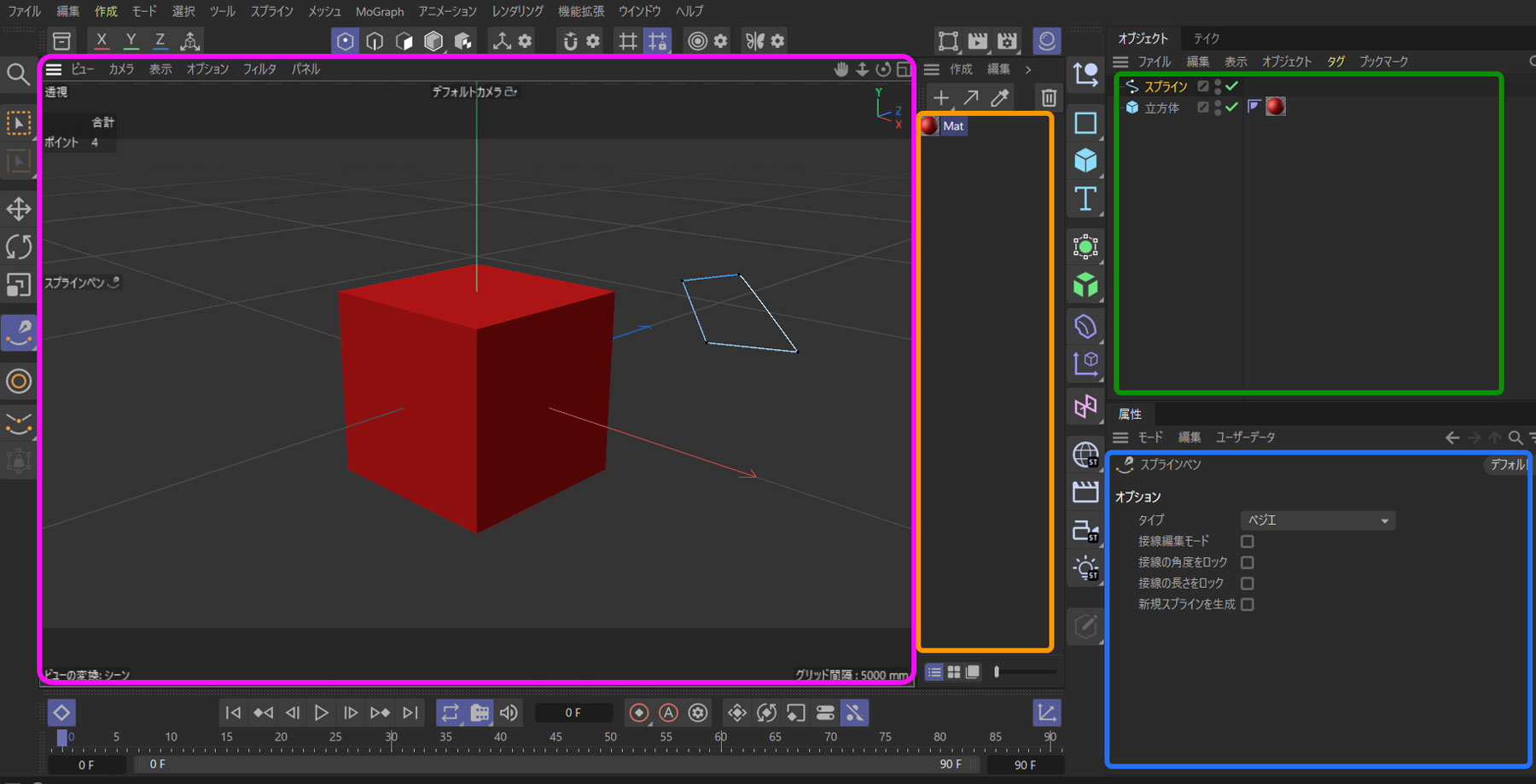Click the Text object icon
The width and height of the screenshot is (1536, 784).
coord(1085,199)
